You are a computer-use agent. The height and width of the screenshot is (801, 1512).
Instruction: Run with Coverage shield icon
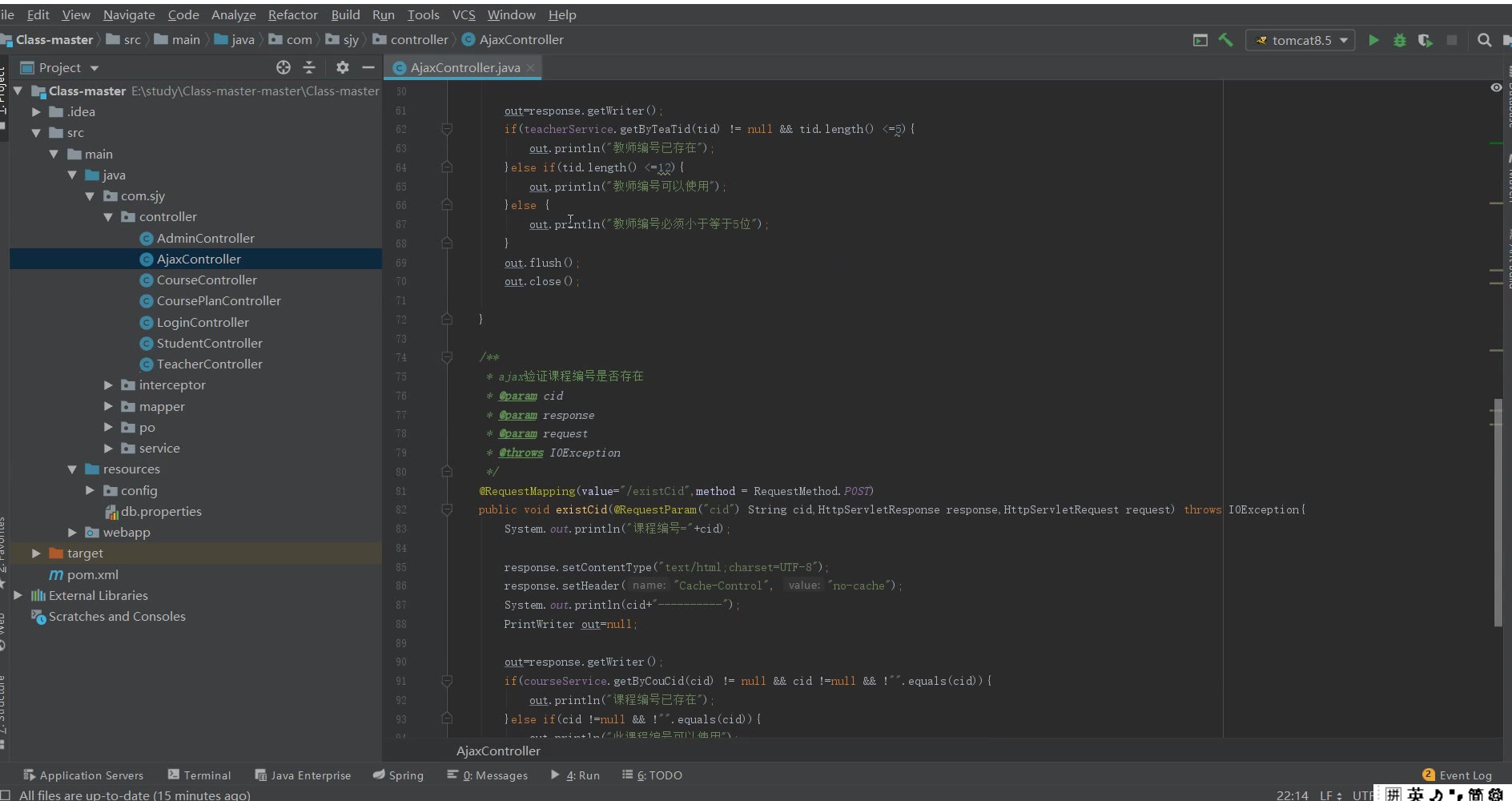pyautogui.click(x=1425, y=40)
